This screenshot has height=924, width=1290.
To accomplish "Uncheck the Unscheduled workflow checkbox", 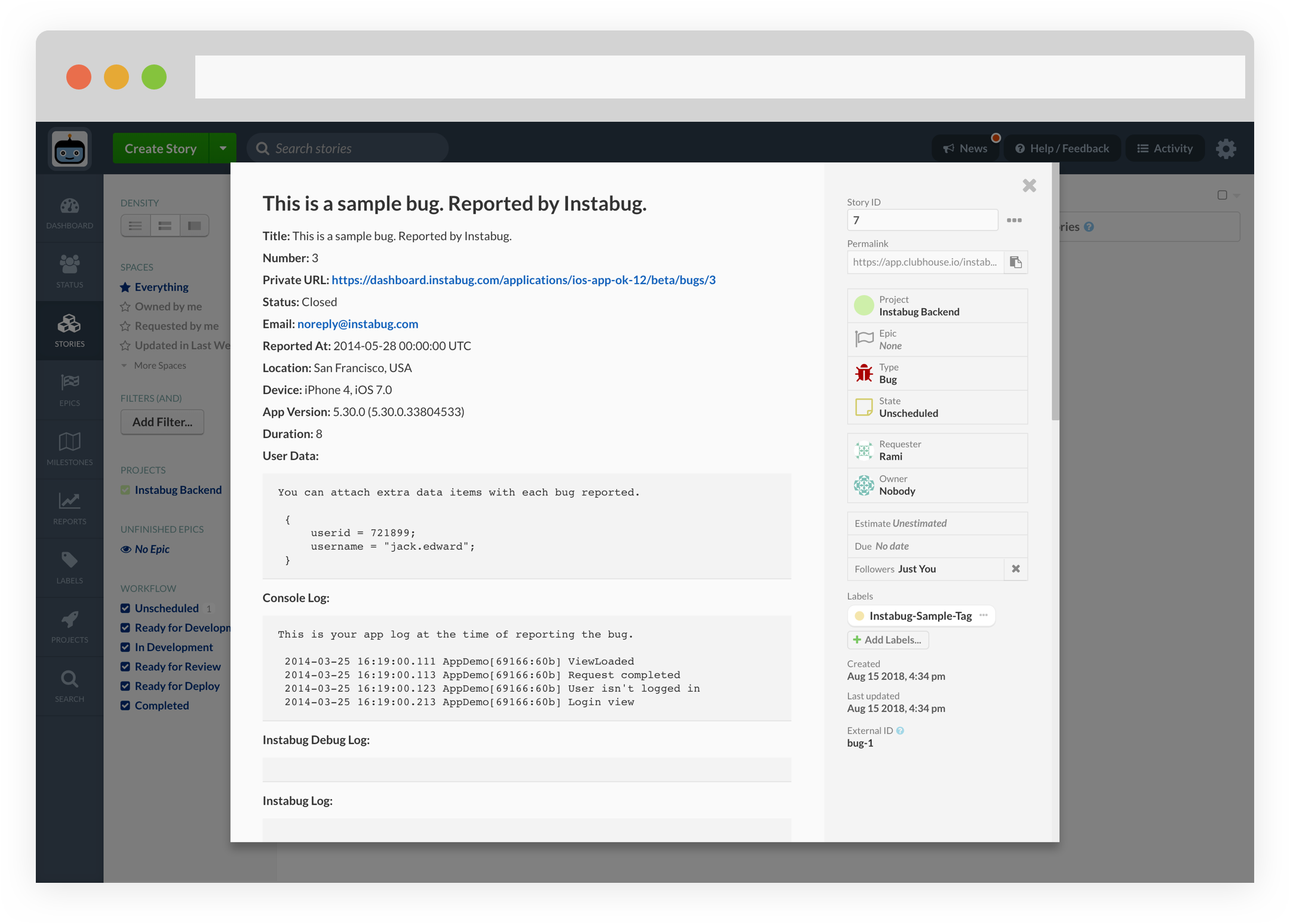I will pos(125,608).
